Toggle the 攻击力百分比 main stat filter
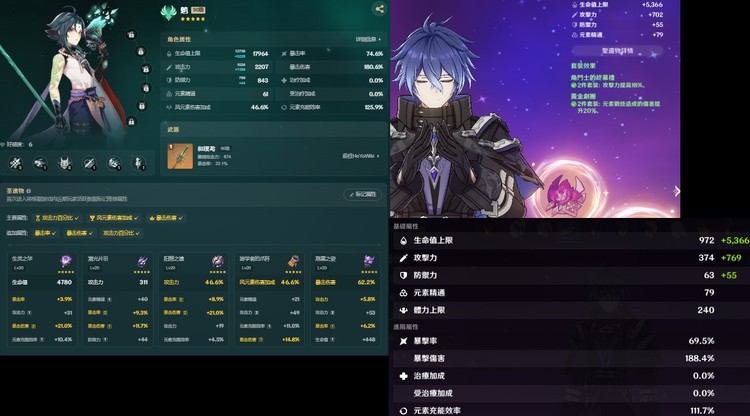Screen dimensions: 750x416 pos(57,218)
